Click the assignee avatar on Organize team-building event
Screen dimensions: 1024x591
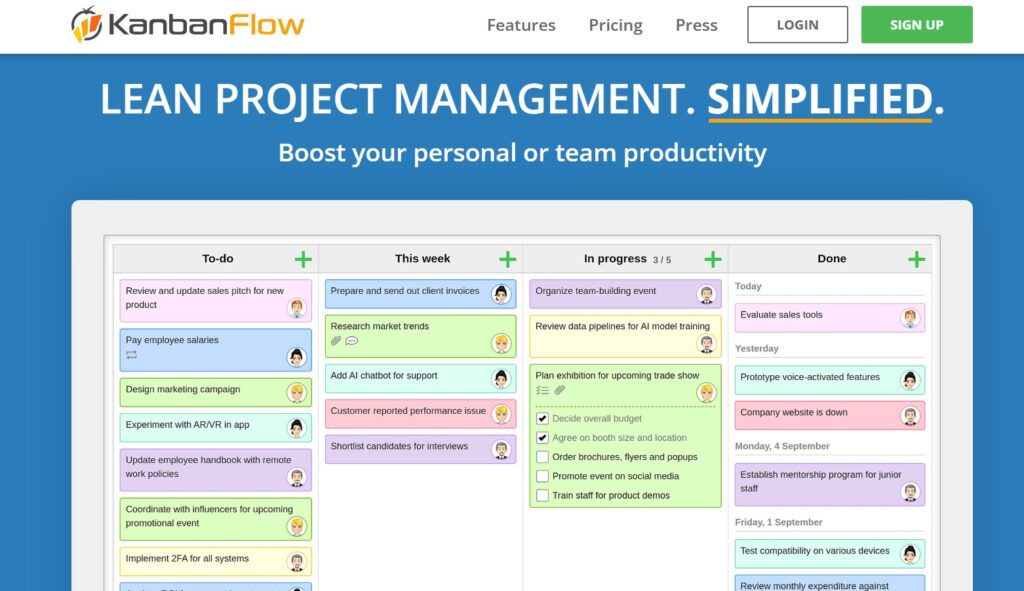tap(707, 292)
